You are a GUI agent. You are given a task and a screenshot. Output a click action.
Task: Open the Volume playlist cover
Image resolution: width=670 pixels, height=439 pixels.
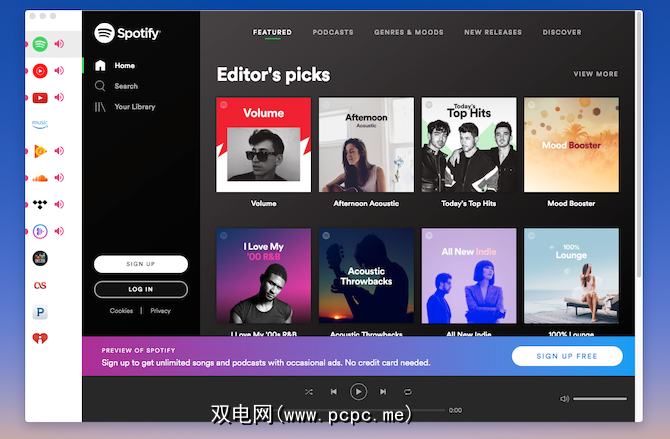[x=264, y=144]
